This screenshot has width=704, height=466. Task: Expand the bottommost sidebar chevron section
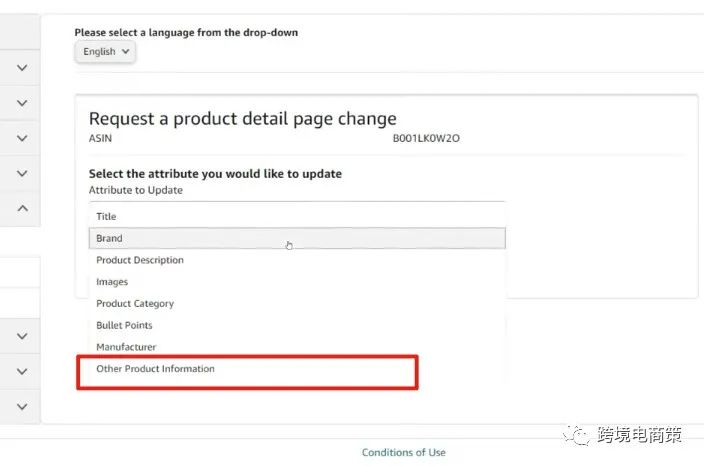tap(22, 407)
